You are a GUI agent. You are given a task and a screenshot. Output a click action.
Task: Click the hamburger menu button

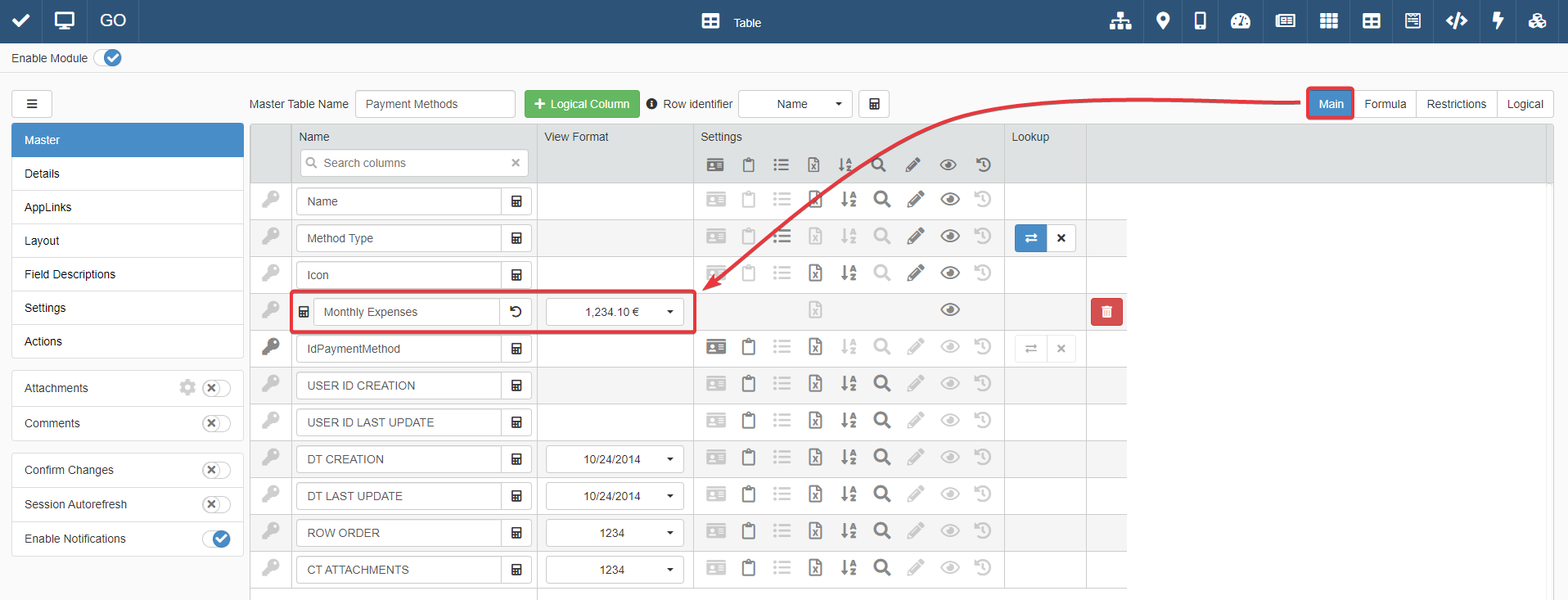[x=32, y=104]
